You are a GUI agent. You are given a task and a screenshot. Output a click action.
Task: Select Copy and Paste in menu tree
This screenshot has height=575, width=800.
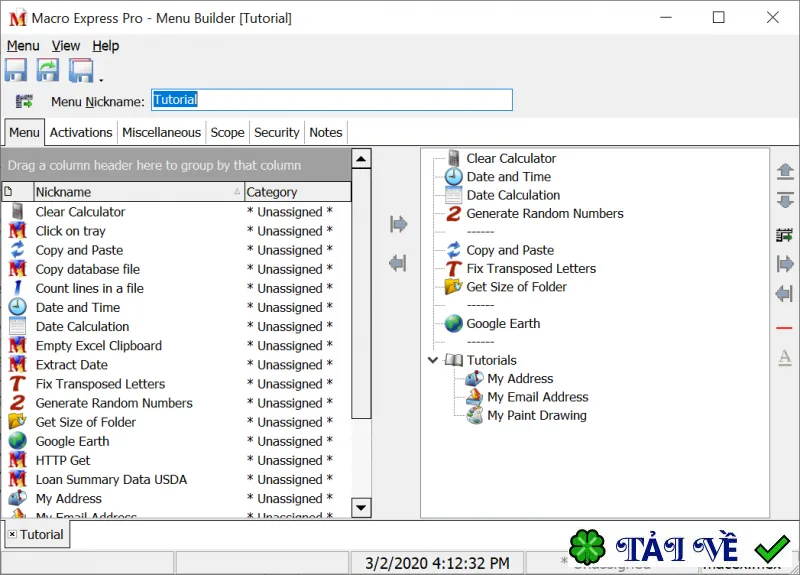tap(510, 250)
